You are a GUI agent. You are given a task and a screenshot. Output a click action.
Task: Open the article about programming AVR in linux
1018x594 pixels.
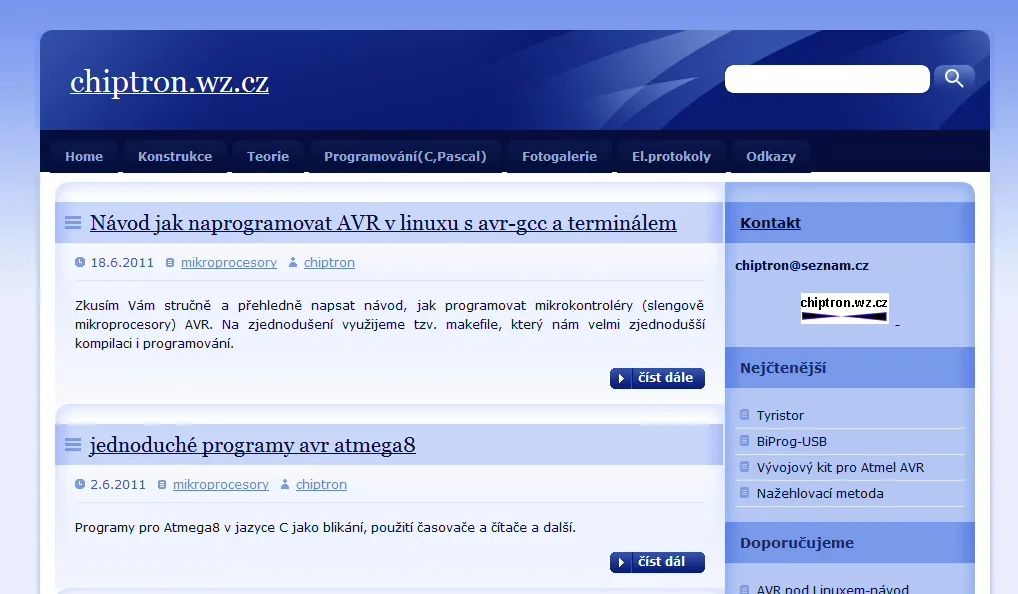coord(383,223)
